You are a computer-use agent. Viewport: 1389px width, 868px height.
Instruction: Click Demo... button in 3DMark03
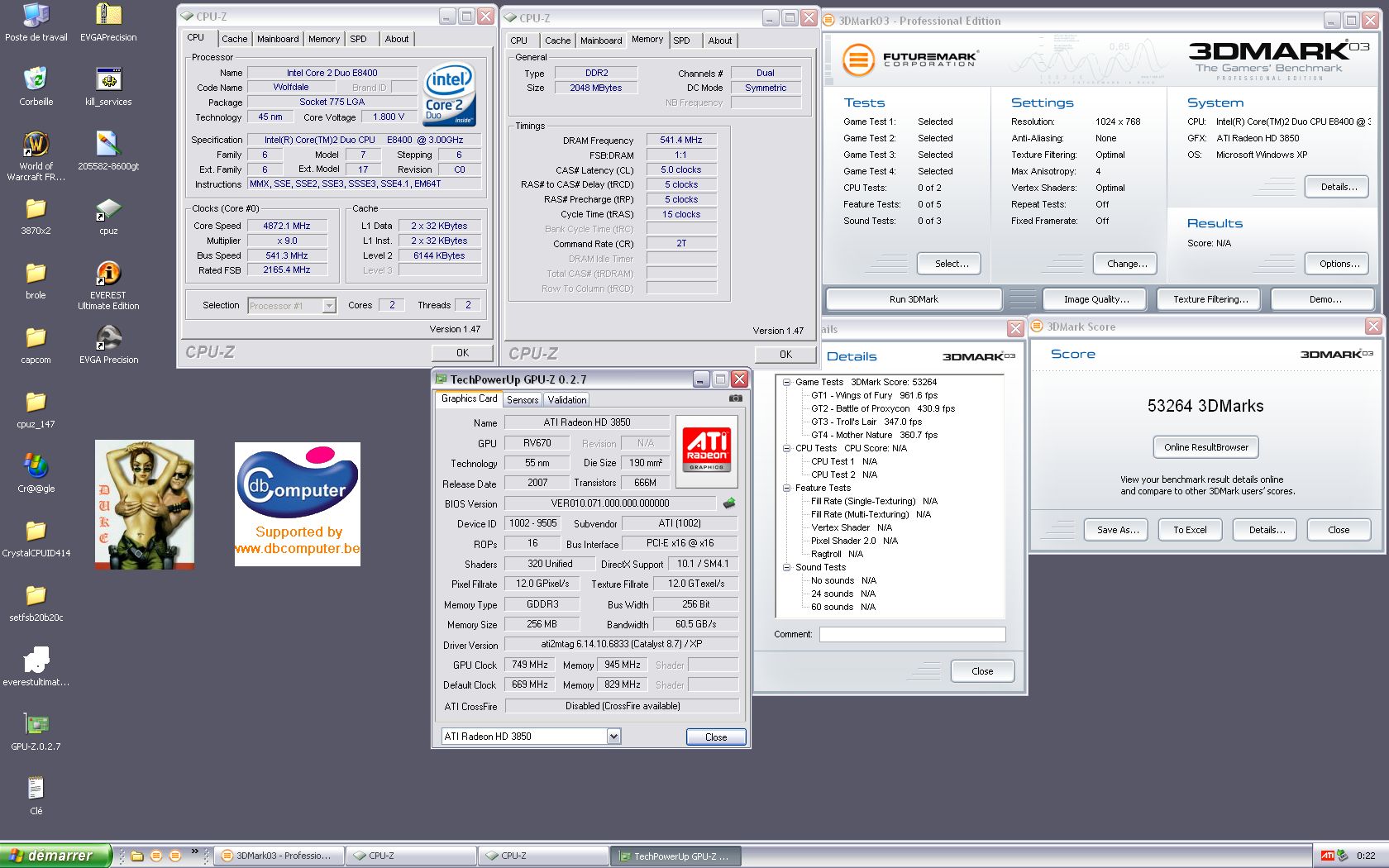coord(1325,299)
